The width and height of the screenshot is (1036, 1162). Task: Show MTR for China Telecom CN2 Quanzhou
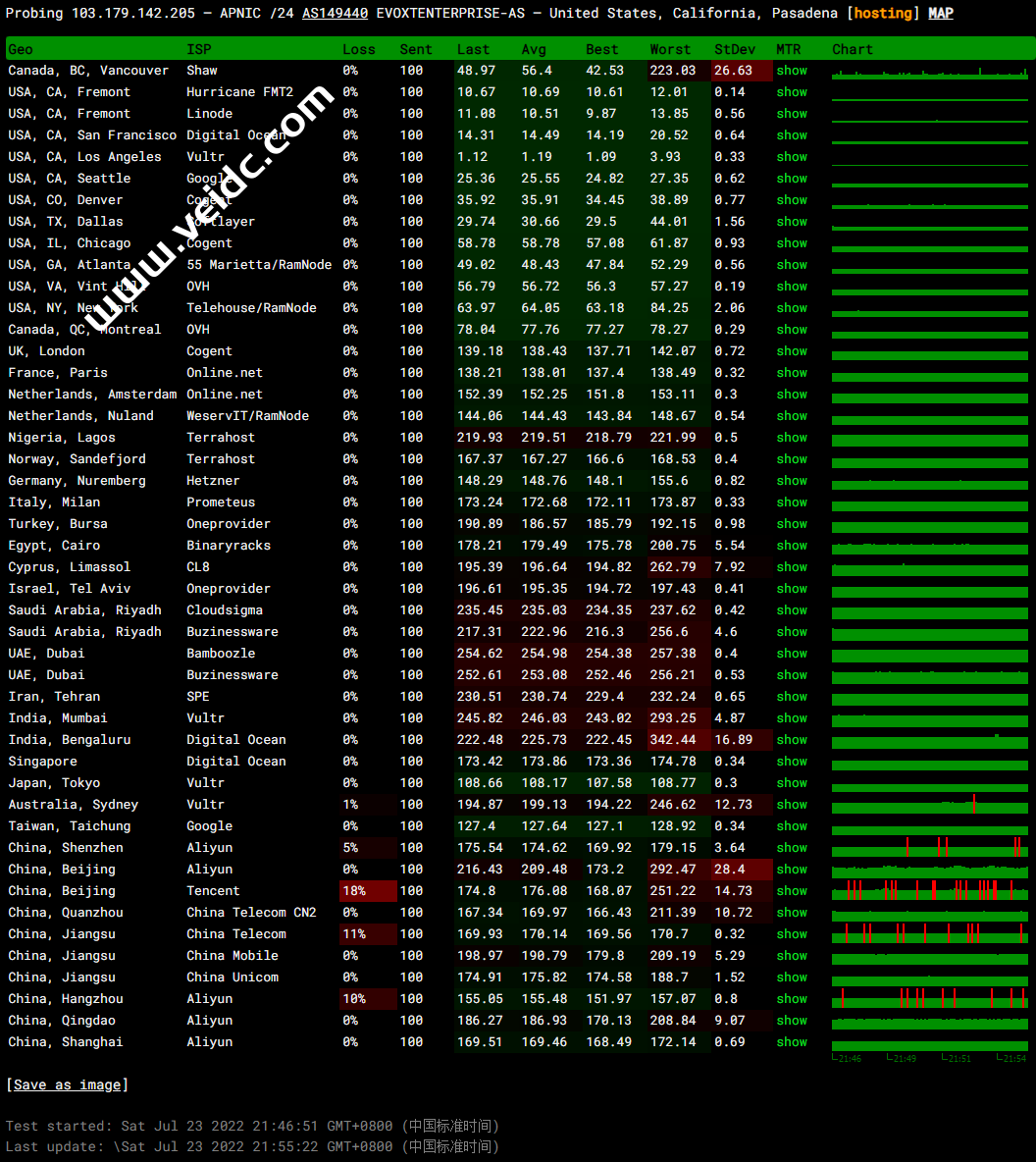792,913
